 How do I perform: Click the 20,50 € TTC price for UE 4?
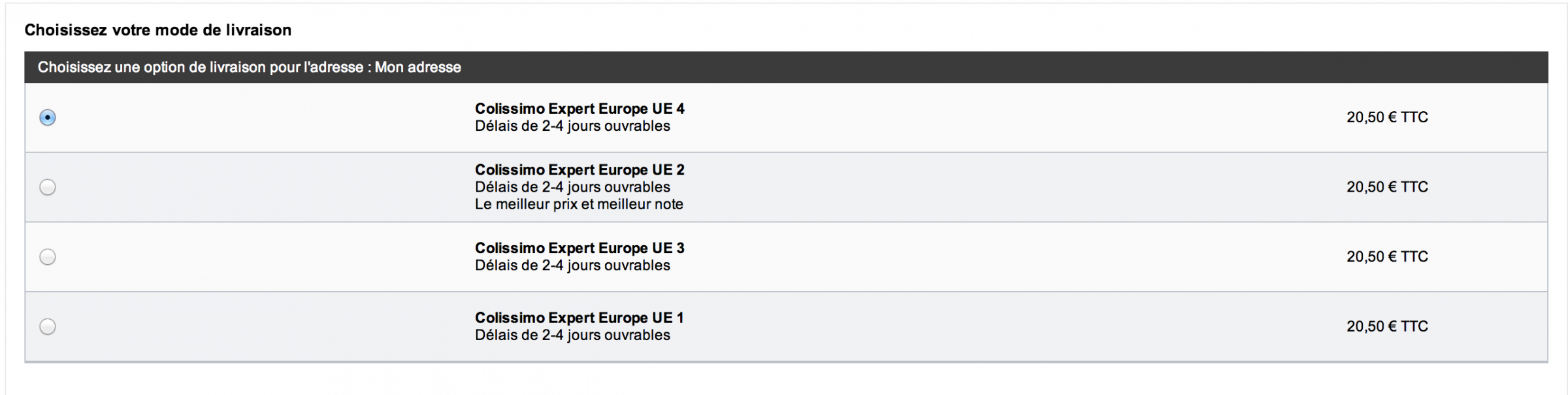click(1387, 118)
